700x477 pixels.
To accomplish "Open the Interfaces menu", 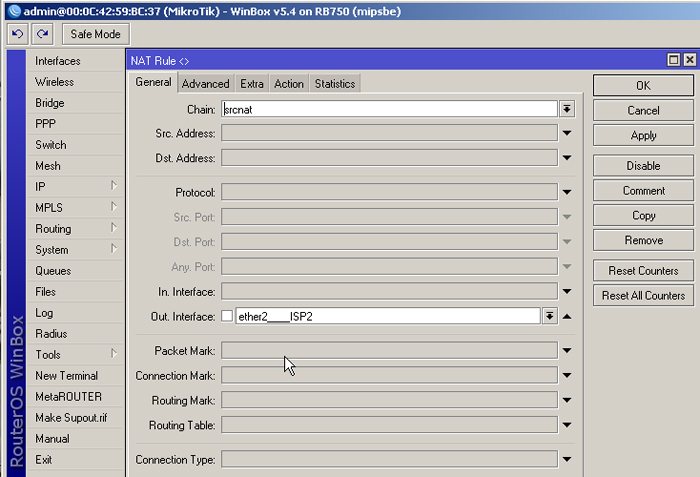I will (x=75, y=61).
